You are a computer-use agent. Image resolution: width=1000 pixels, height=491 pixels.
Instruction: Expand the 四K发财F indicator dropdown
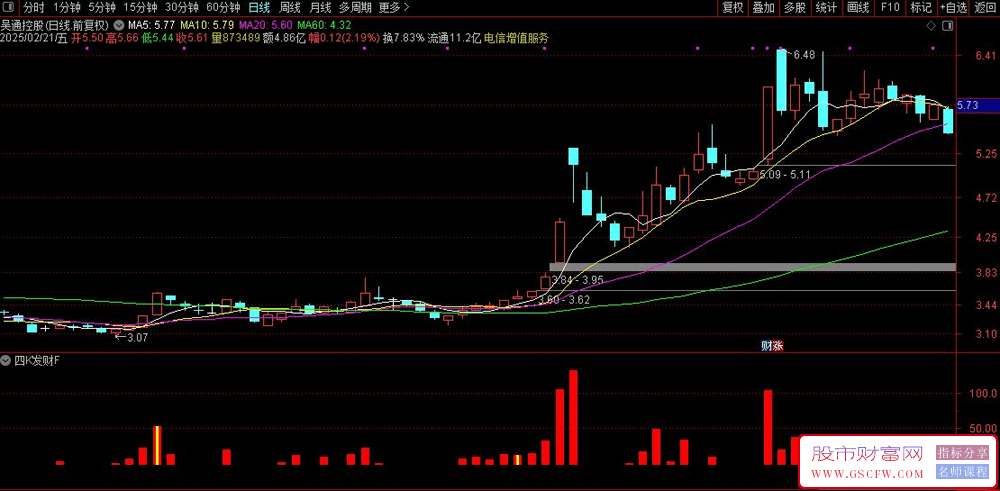[x=7, y=360]
